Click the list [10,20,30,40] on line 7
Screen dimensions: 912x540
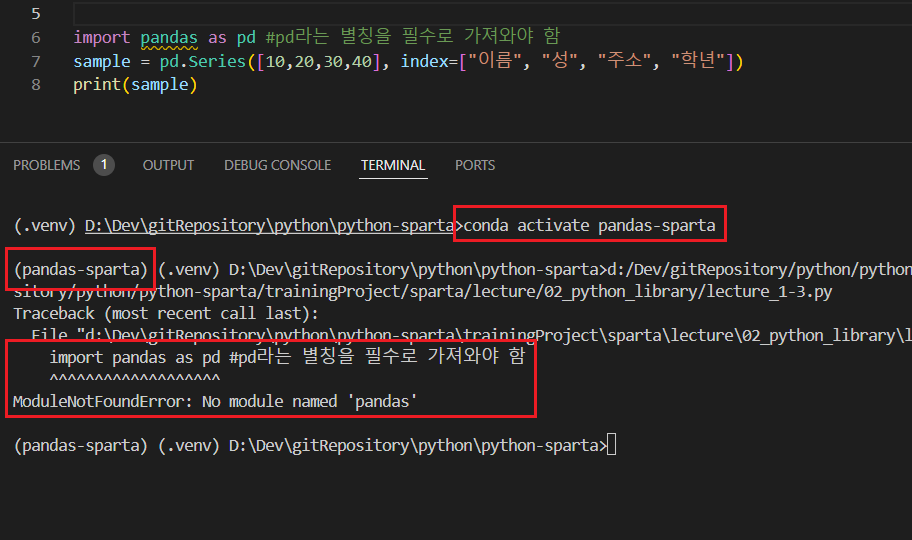(319, 61)
